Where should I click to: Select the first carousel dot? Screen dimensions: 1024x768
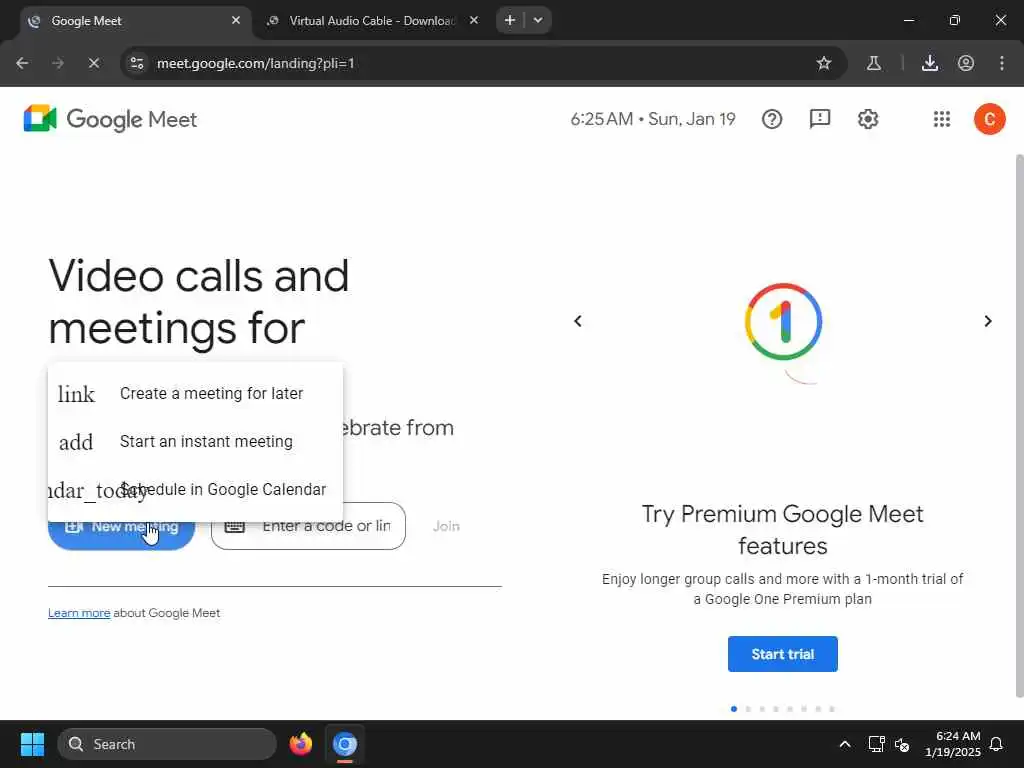pyautogui.click(x=734, y=709)
